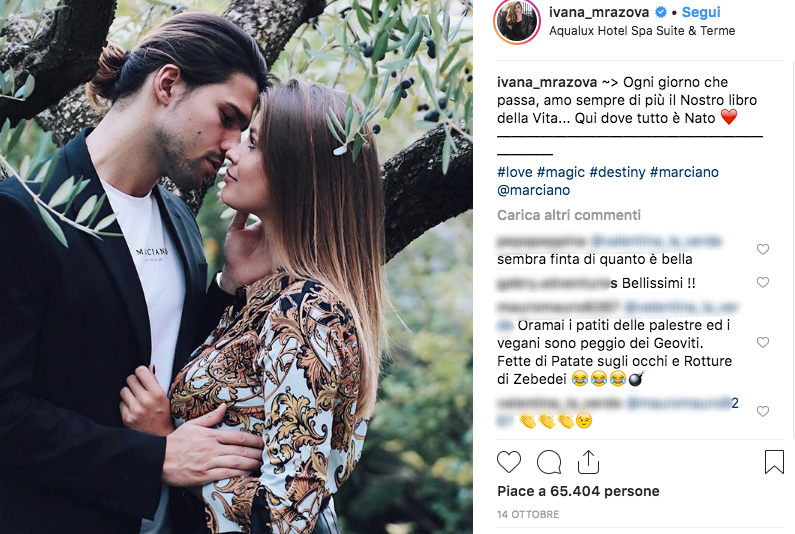Open the #love hashtag
The width and height of the screenshot is (795, 534).
515,172
